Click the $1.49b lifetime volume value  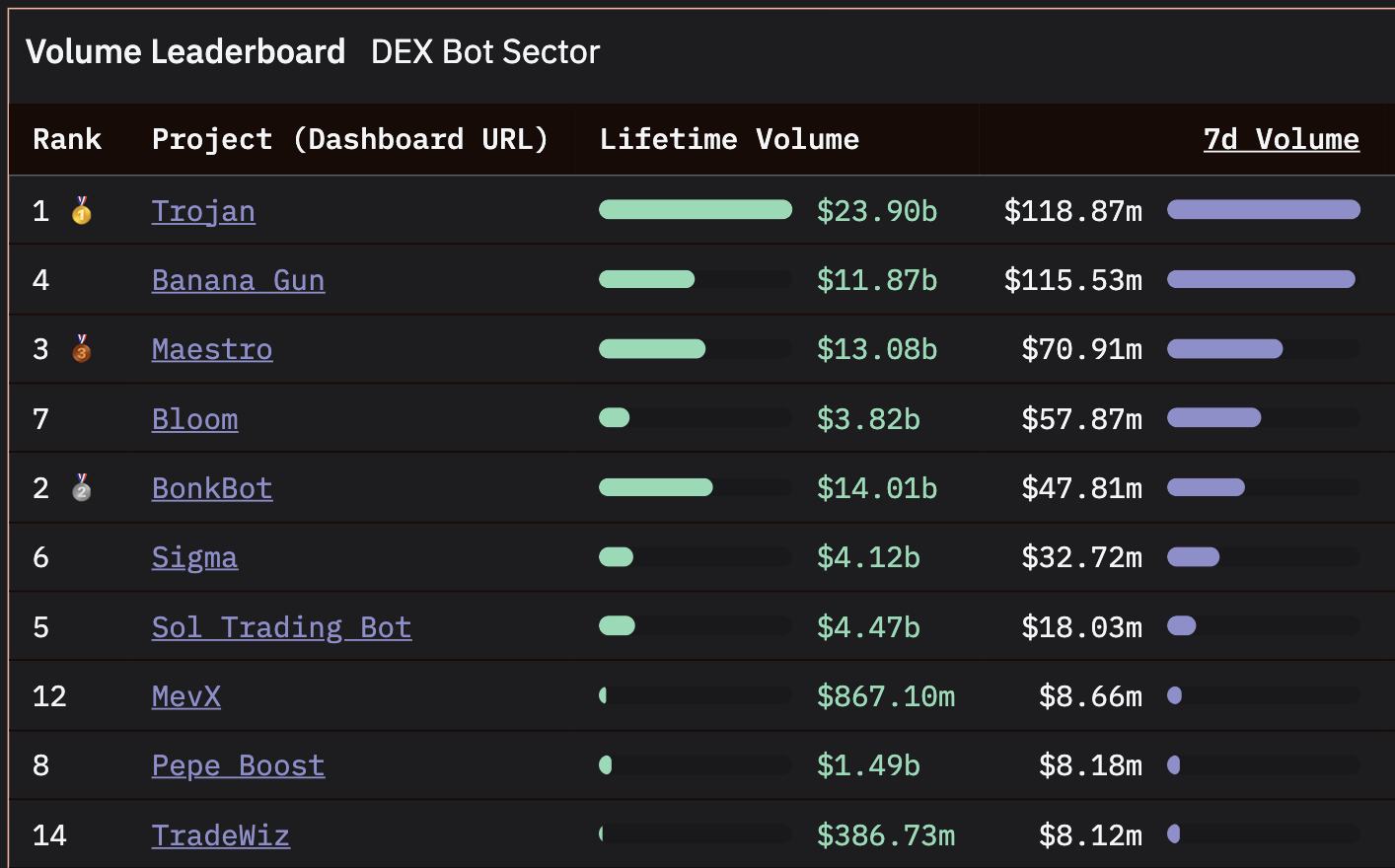click(x=868, y=765)
